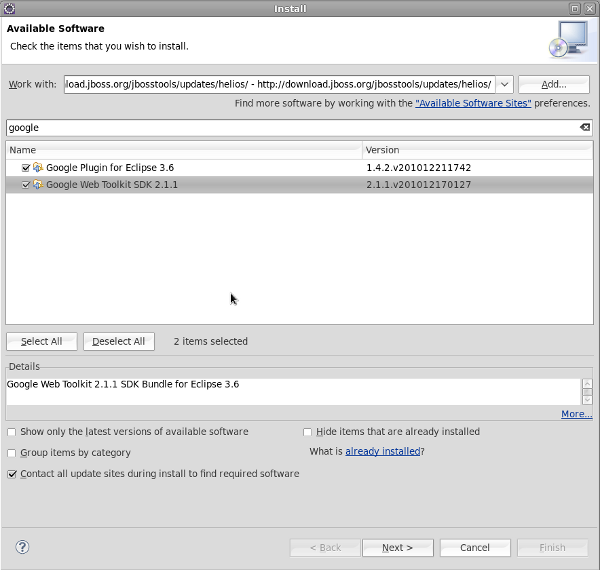Image resolution: width=600 pixels, height=570 pixels.
Task: Click the Details scrollbar down arrow
Action: click(x=587, y=400)
